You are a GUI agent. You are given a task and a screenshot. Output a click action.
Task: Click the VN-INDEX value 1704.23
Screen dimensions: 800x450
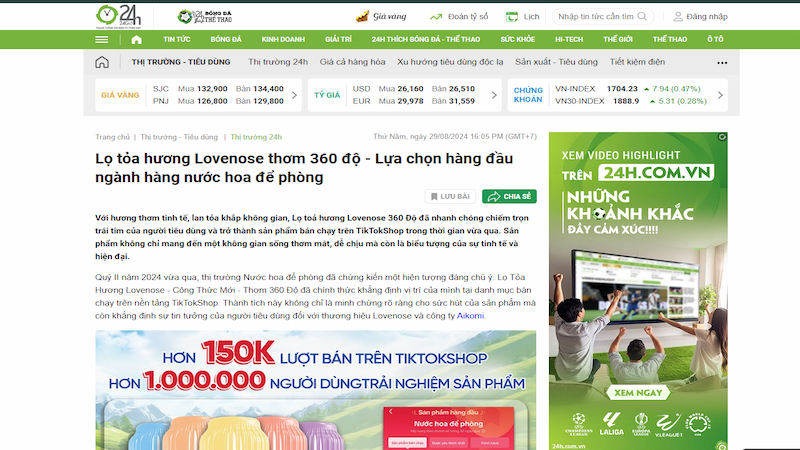[622, 89]
